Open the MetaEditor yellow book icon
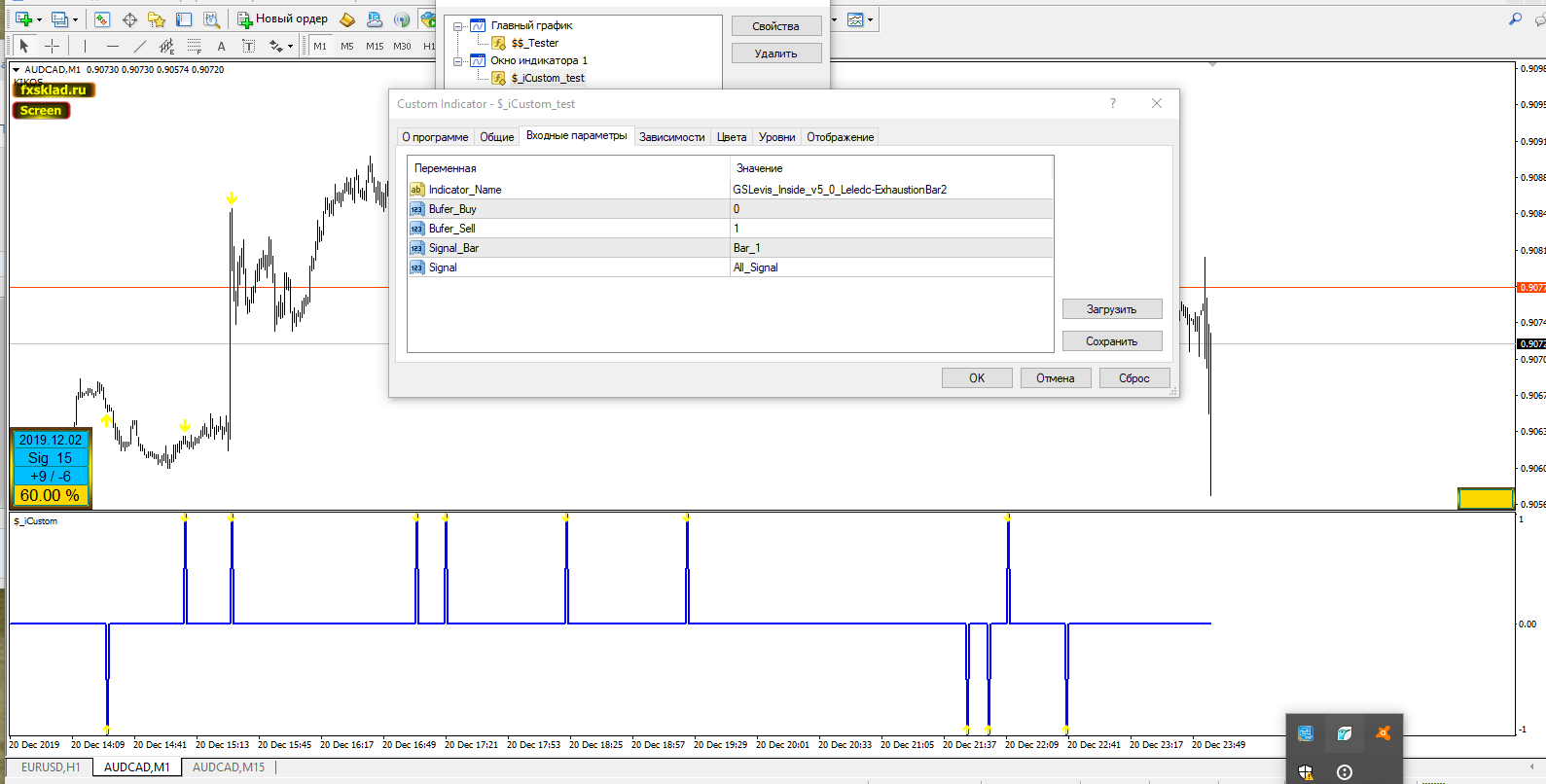Image resolution: width=1546 pixels, height=784 pixels. click(x=347, y=19)
